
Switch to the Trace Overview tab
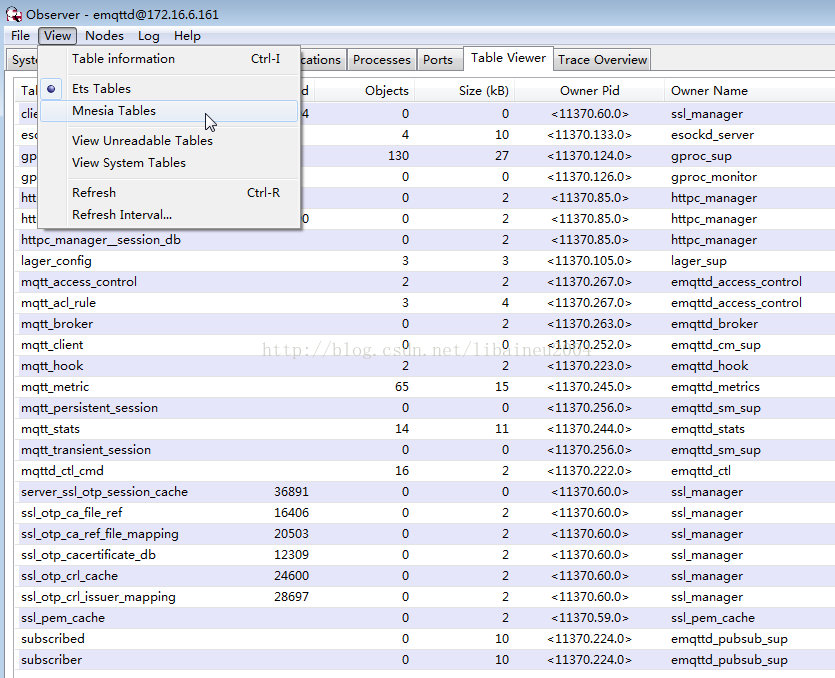pyautogui.click(x=602, y=60)
